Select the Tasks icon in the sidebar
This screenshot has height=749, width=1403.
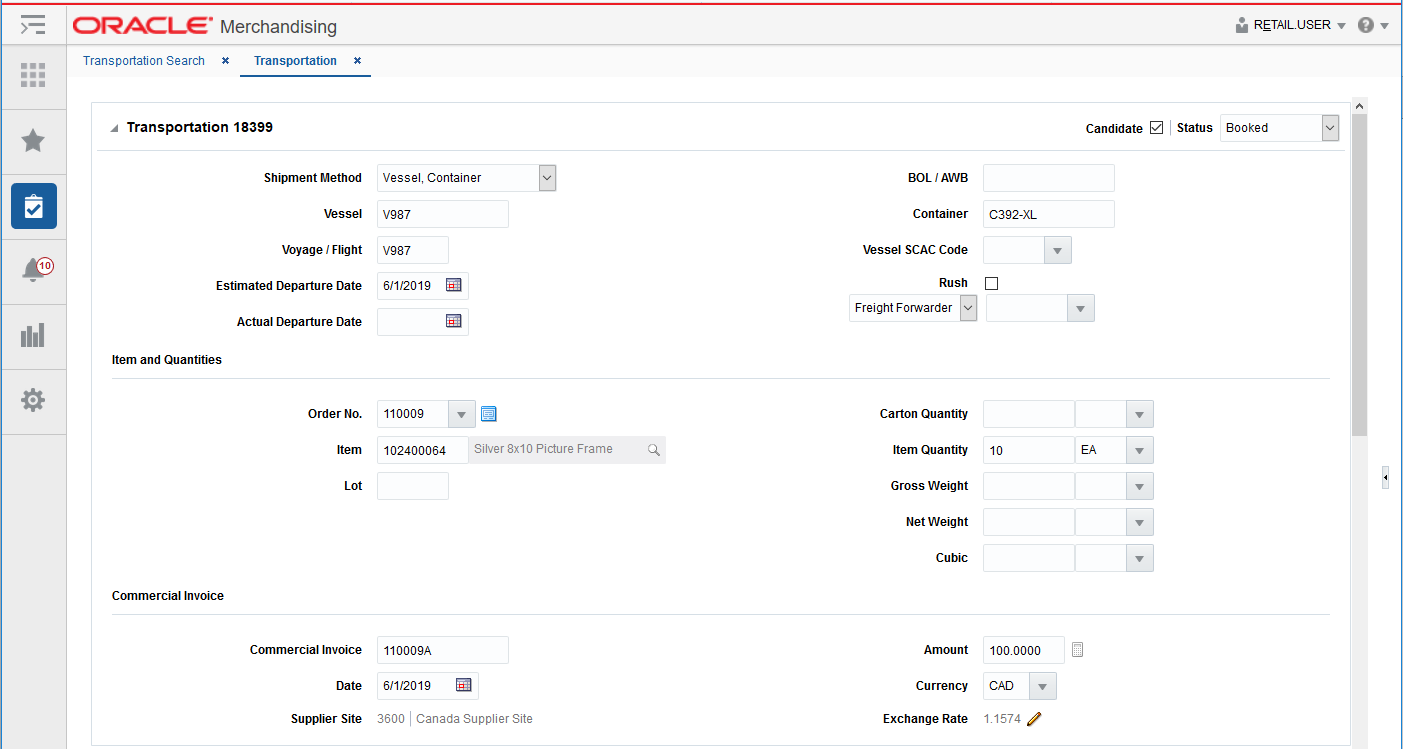coord(33,205)
